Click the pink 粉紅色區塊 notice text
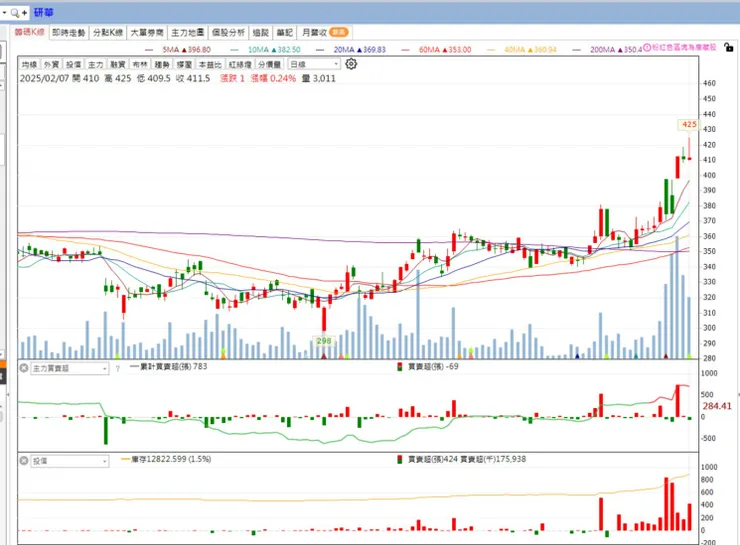The image size is (740, 545). (684, 47)
